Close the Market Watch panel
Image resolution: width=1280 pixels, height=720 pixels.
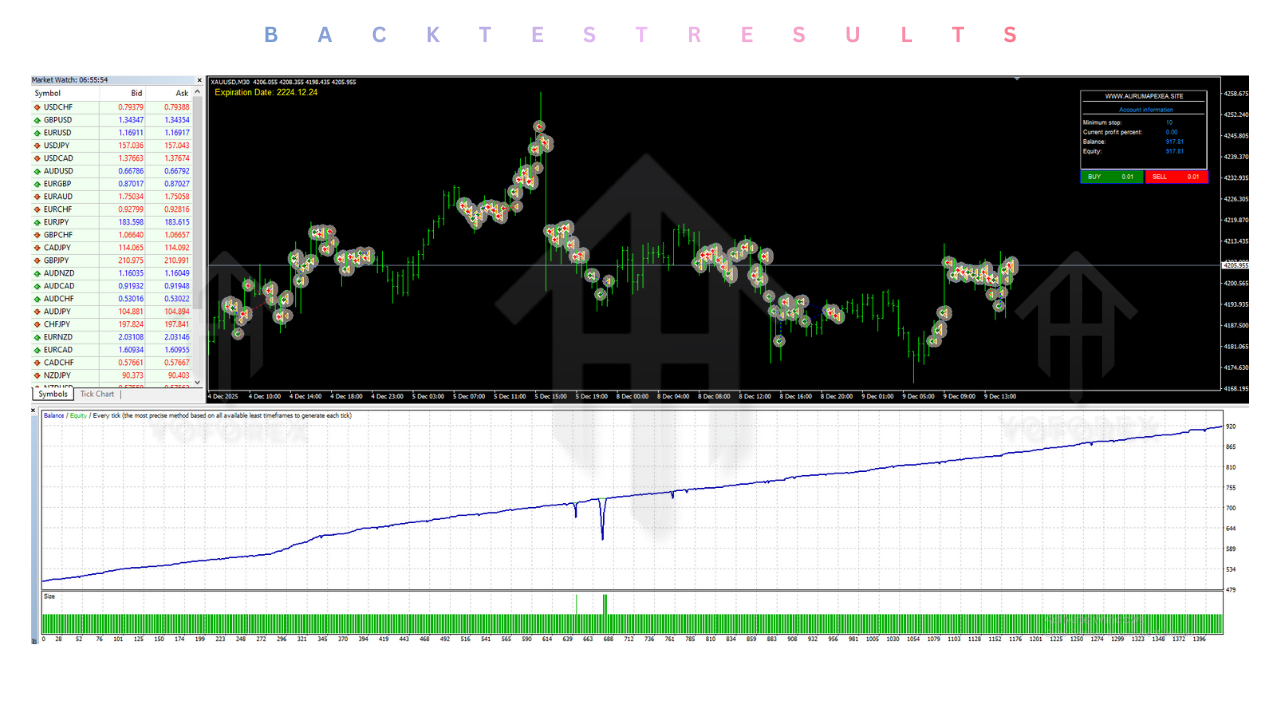tap(199, 80)
